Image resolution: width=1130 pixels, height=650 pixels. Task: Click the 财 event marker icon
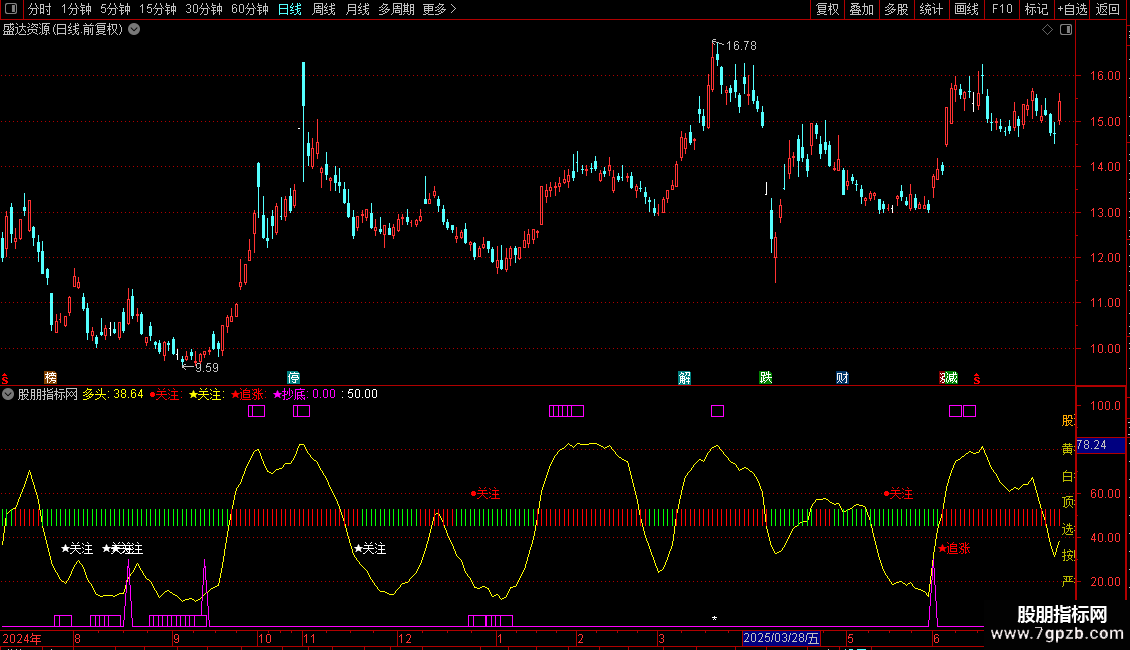pyautogui.click(x=842, y=378)
